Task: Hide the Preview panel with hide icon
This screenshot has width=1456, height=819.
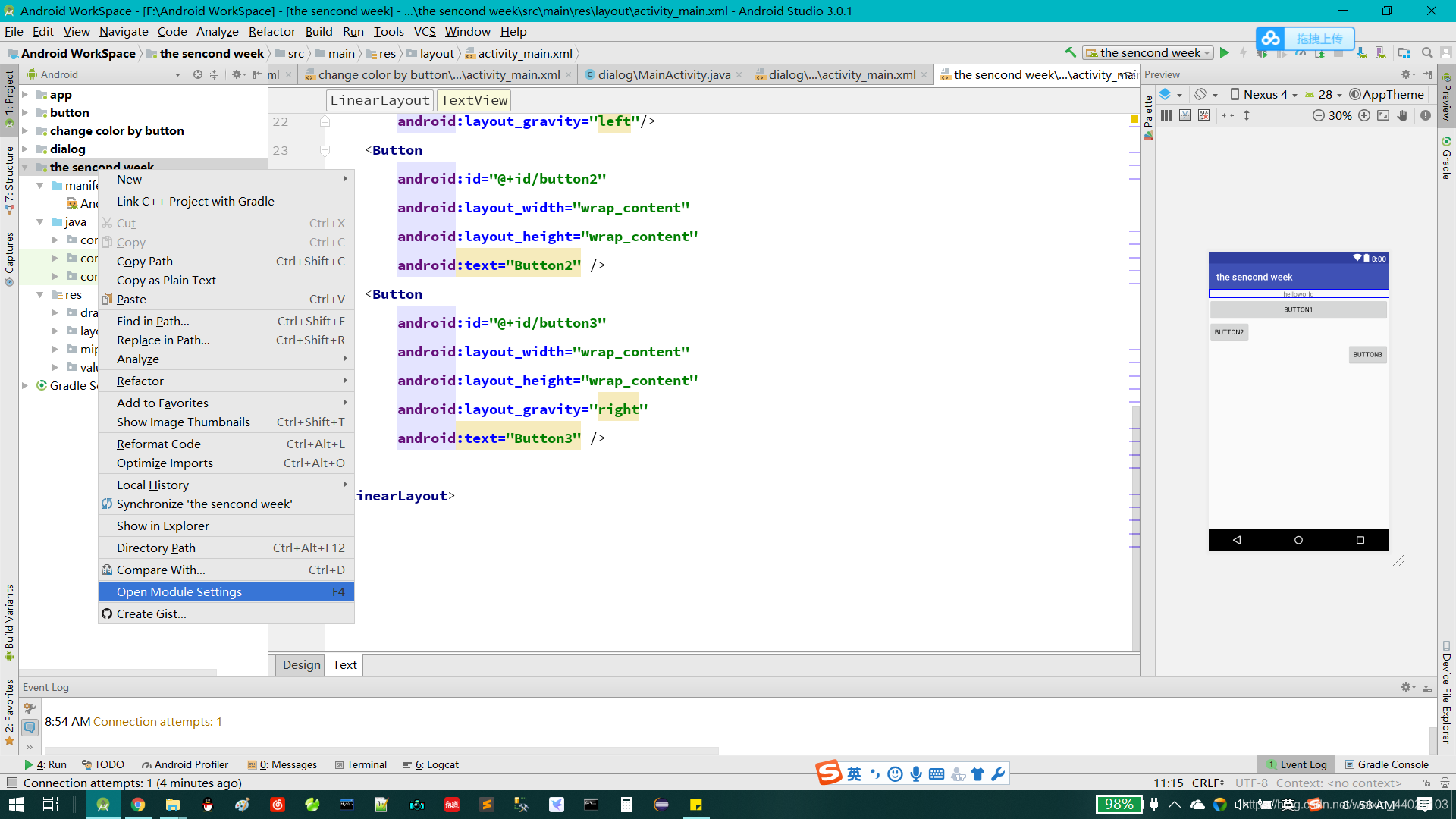Action: point(1427,74)
